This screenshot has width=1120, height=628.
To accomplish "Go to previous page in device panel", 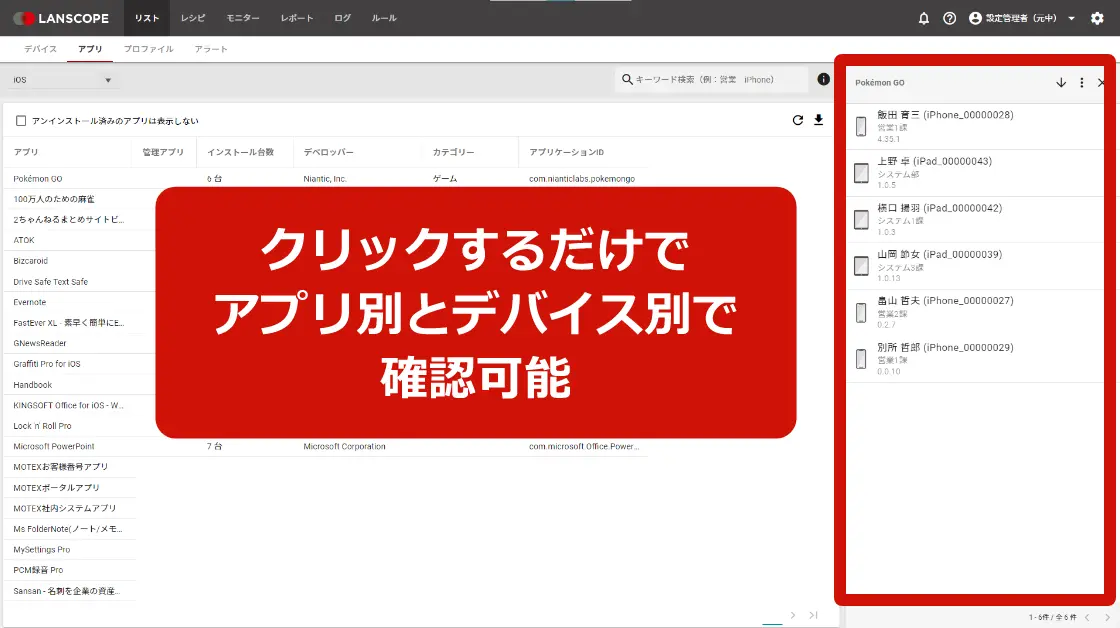I will tap(1087, 617).
